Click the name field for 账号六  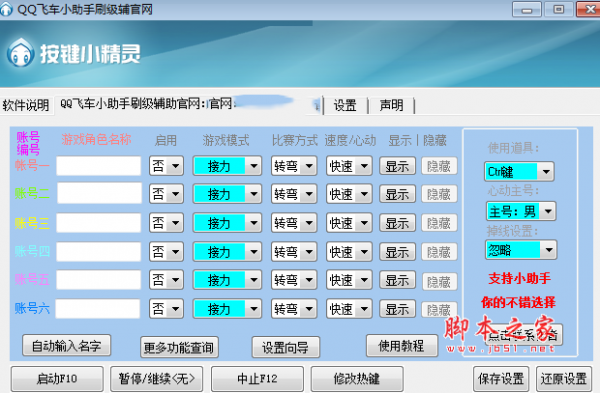[x=98, y=309]
